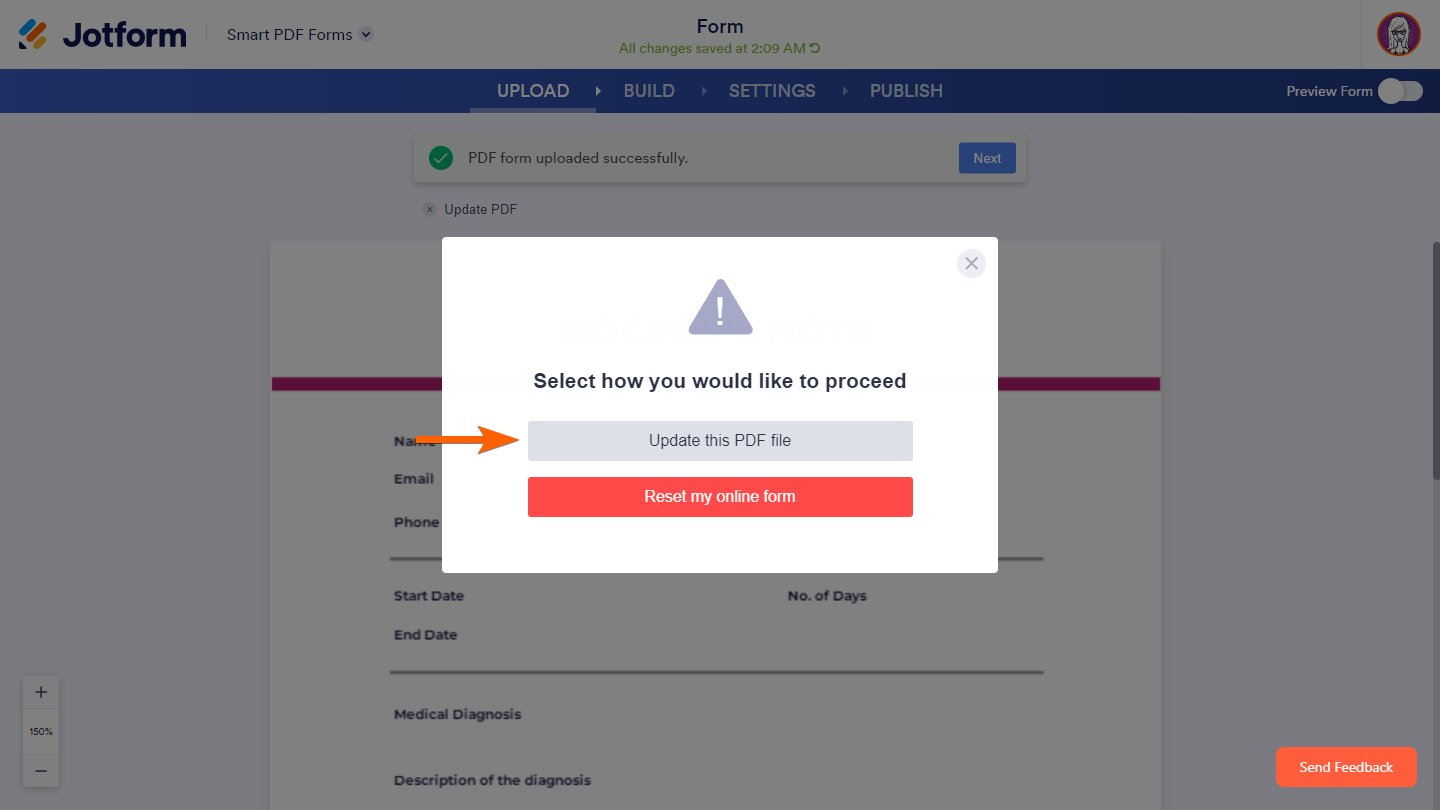Click the zoom in plus icon
1440x810 pixels.
[x=41, y=692]
